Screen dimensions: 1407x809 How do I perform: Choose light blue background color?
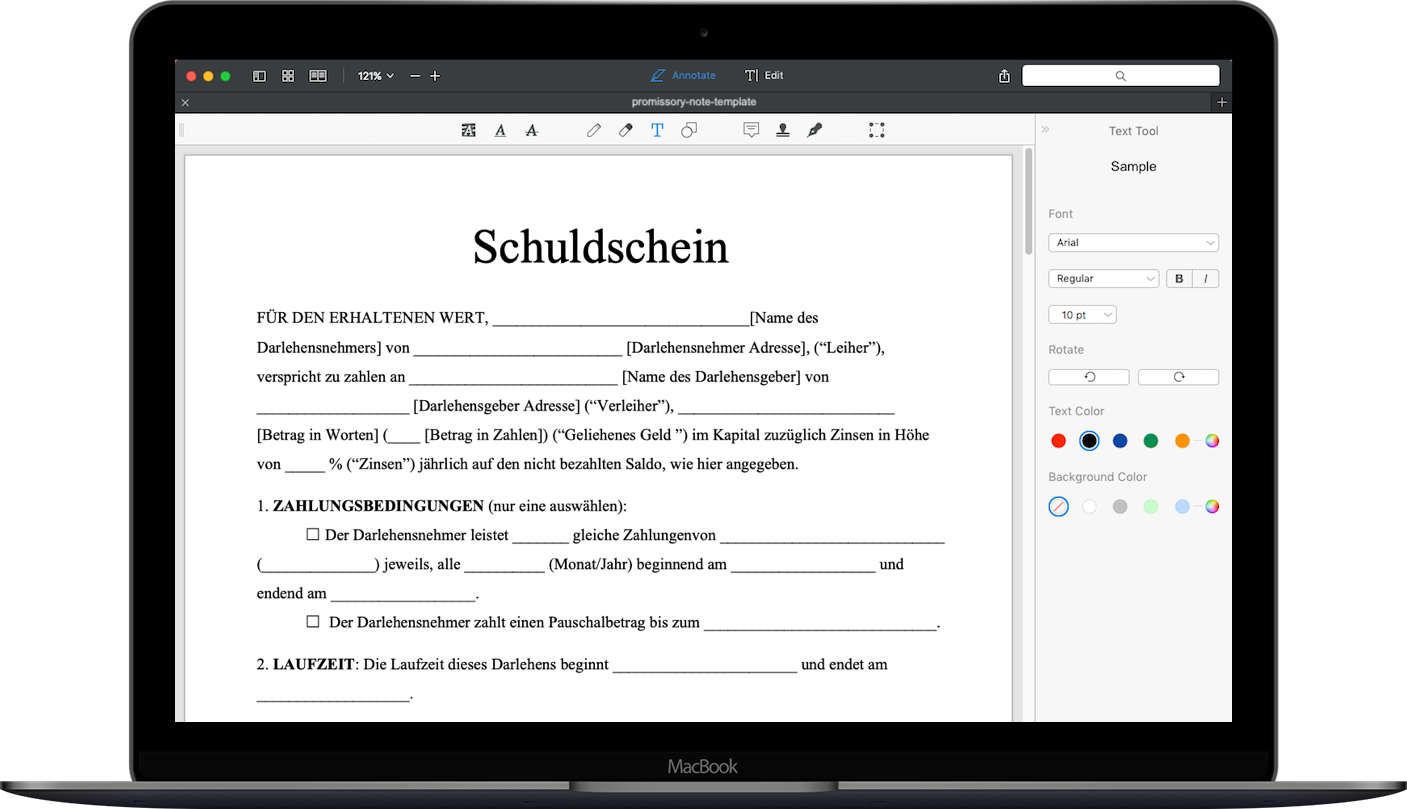(x=1182, y=507)
